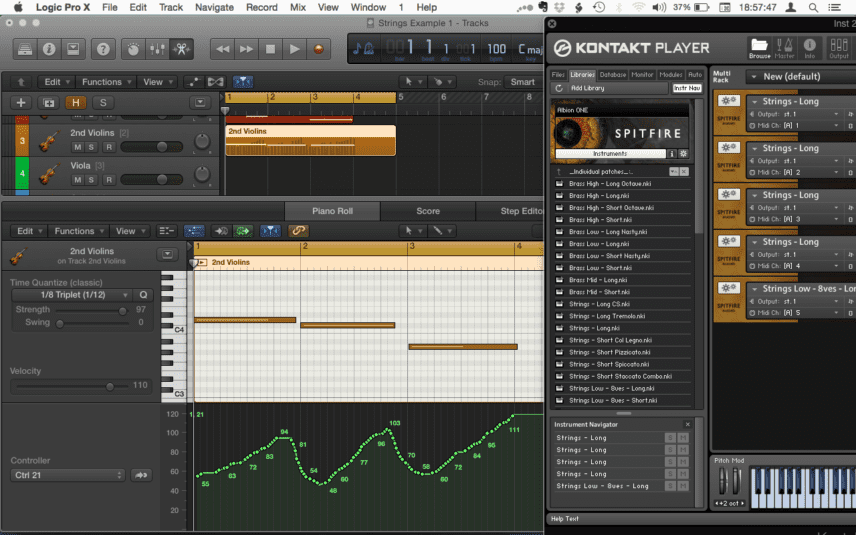Add a new track with plus button
856x535 pixels.
pyautogui.click(x=21, y=102)
